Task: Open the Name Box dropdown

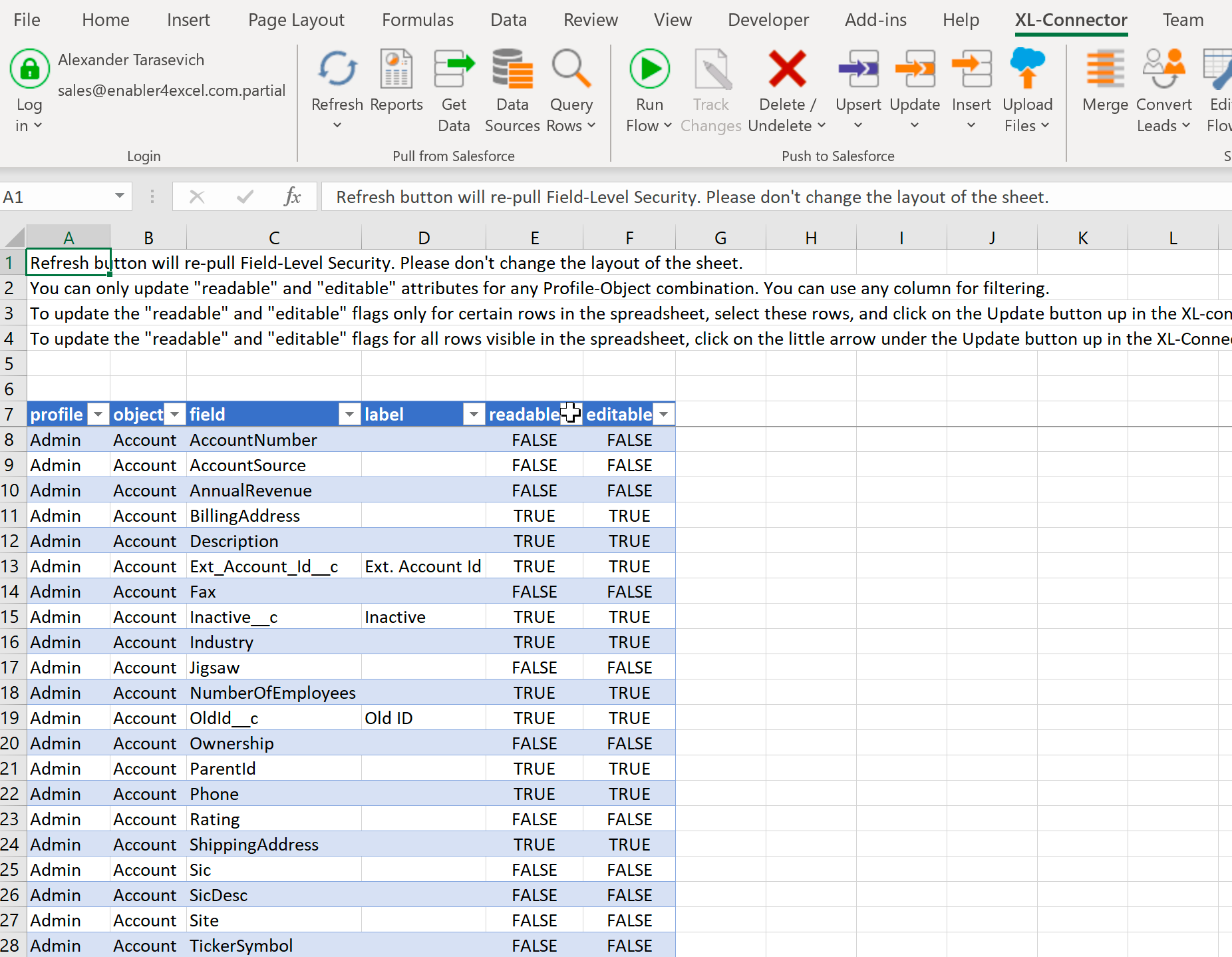Action: [120, 196]
